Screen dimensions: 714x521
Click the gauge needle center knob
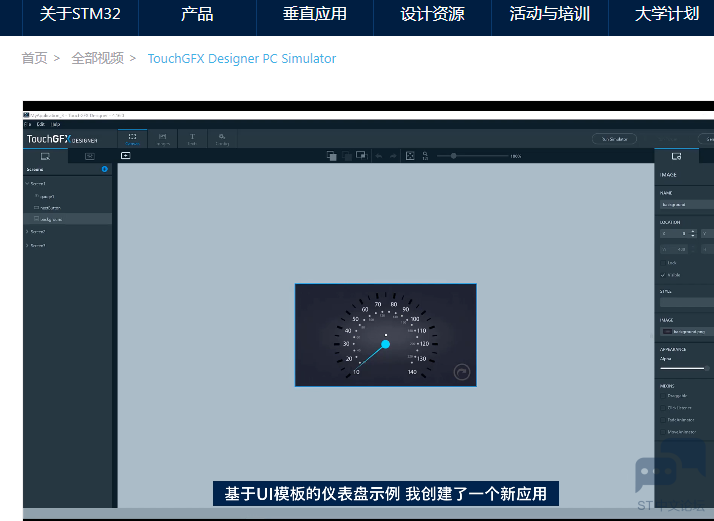point(386,344)
